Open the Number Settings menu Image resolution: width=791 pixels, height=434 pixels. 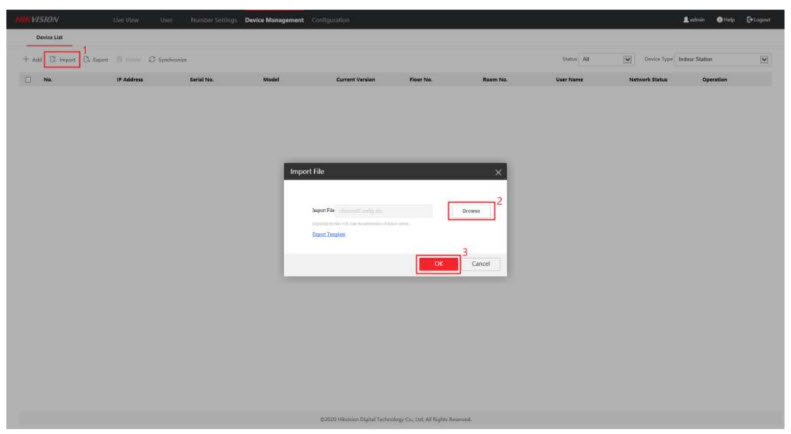[212, 21]
